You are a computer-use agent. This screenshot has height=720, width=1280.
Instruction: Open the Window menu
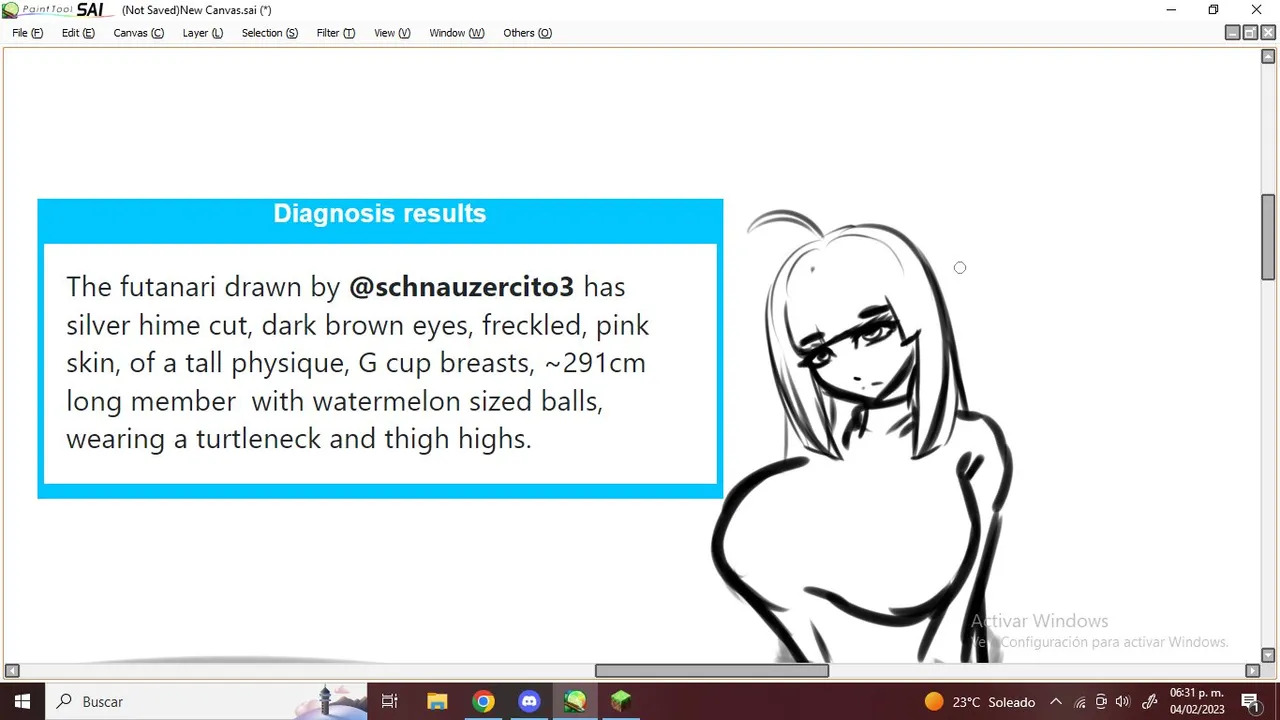click(x=456, y=33)
